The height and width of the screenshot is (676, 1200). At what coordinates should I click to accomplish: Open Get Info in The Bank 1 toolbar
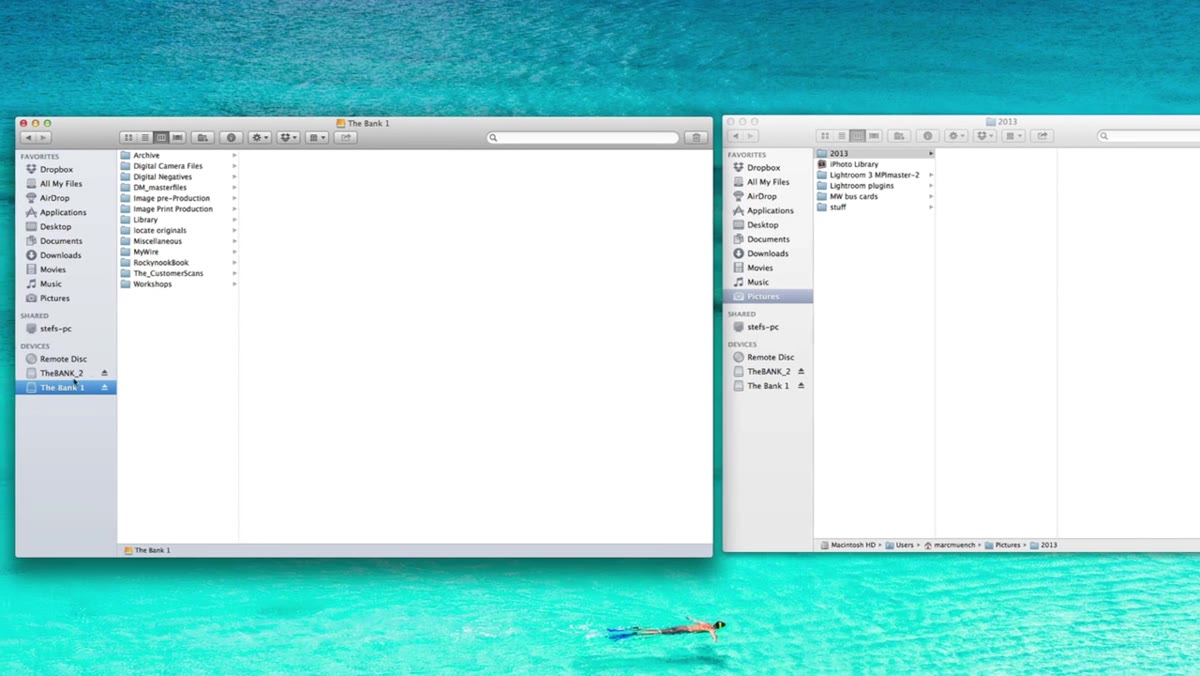tap(231, 138)
